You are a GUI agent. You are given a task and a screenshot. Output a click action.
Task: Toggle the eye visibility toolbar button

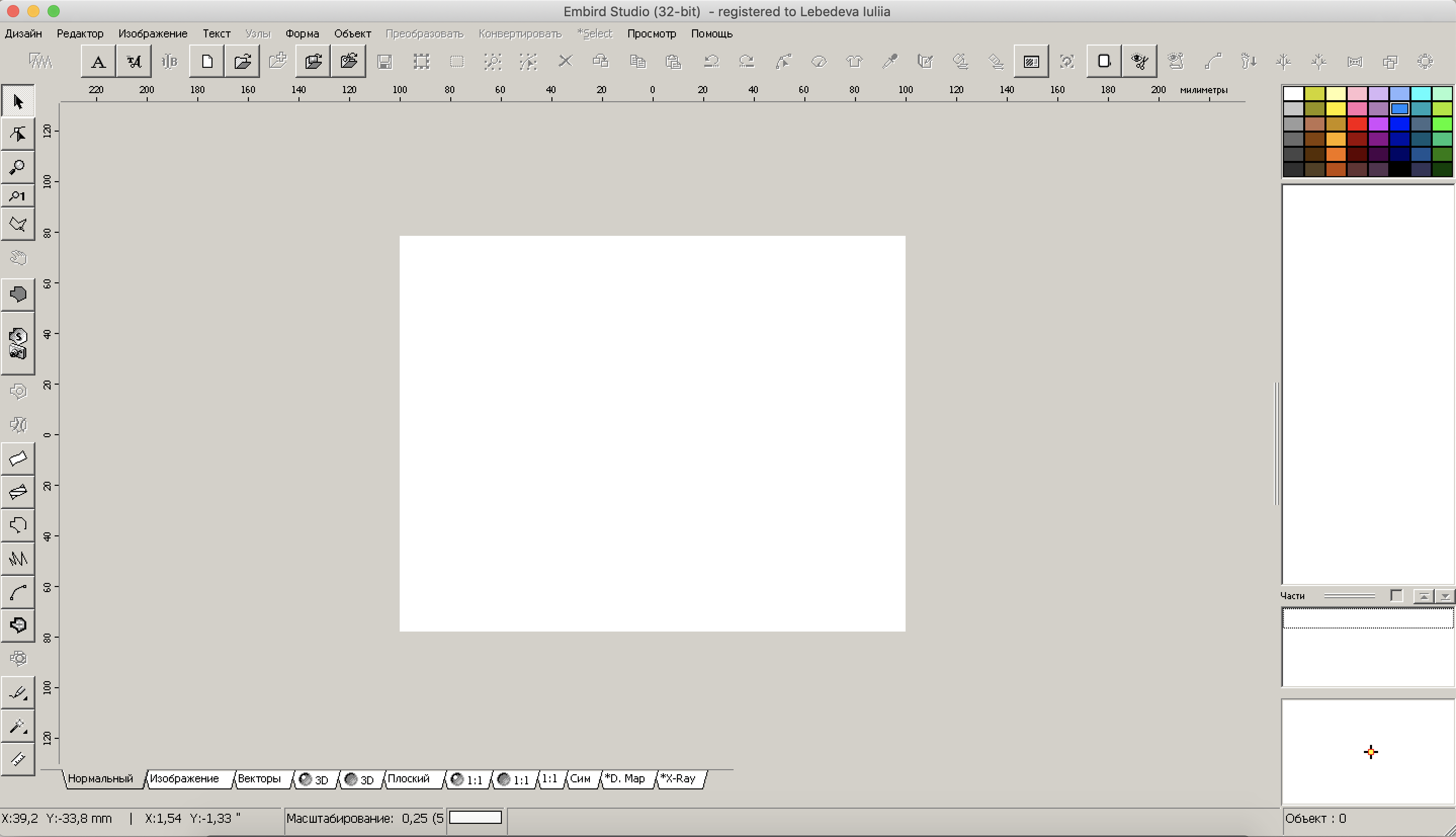[1139, 62]
